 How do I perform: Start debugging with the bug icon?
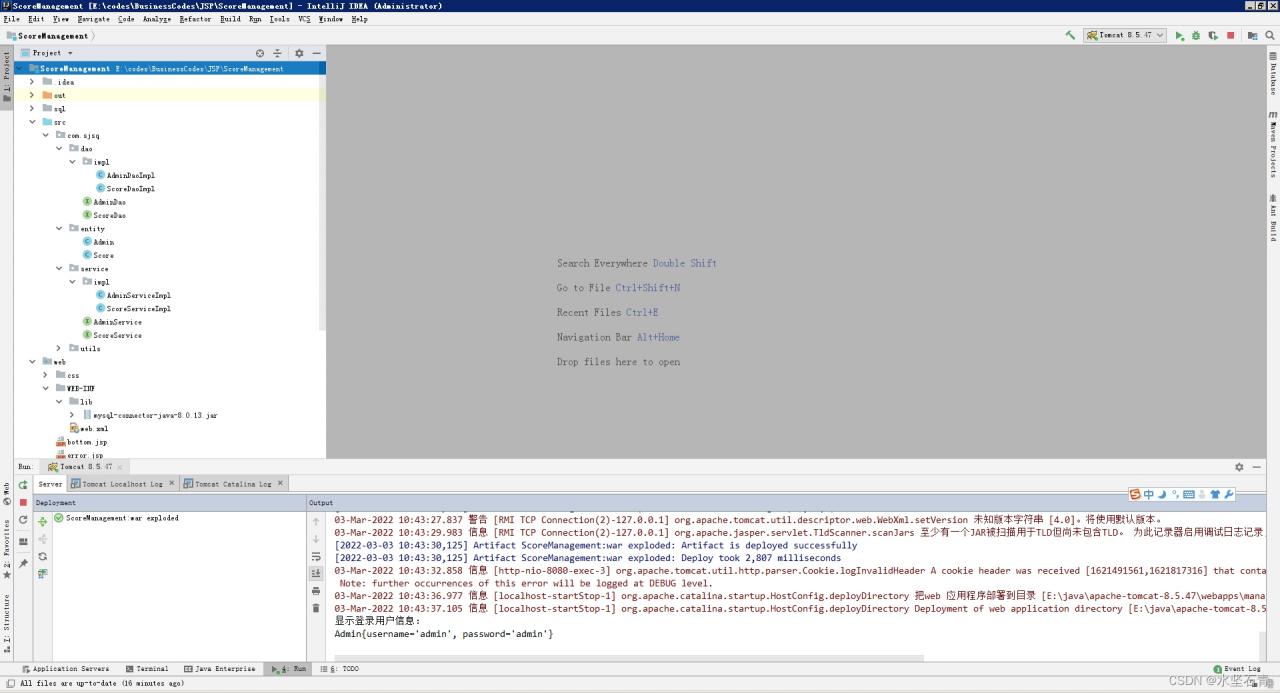click(1196, 35)
